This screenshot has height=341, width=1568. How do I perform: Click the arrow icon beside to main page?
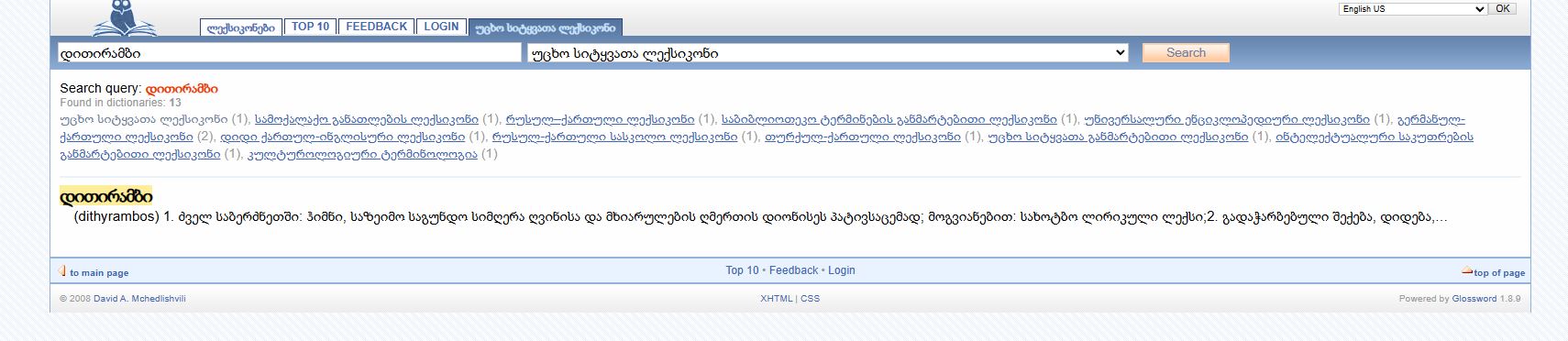pos(62,271)
